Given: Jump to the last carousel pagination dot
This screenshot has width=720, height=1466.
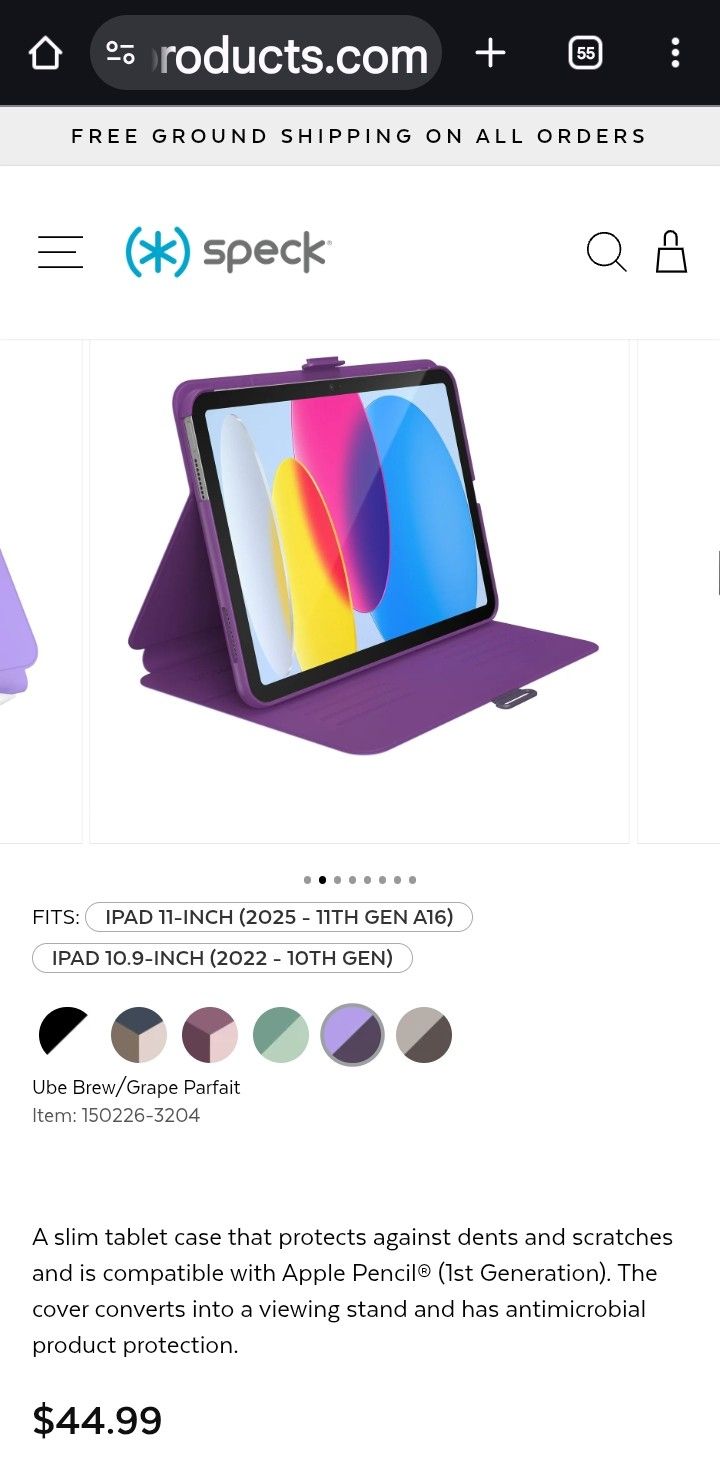Looking at the screenshot, I should (412, 880).
